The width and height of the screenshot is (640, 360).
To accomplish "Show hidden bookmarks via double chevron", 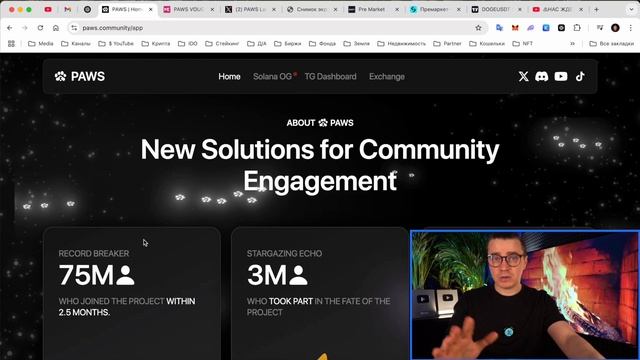I will coord(572,44).
